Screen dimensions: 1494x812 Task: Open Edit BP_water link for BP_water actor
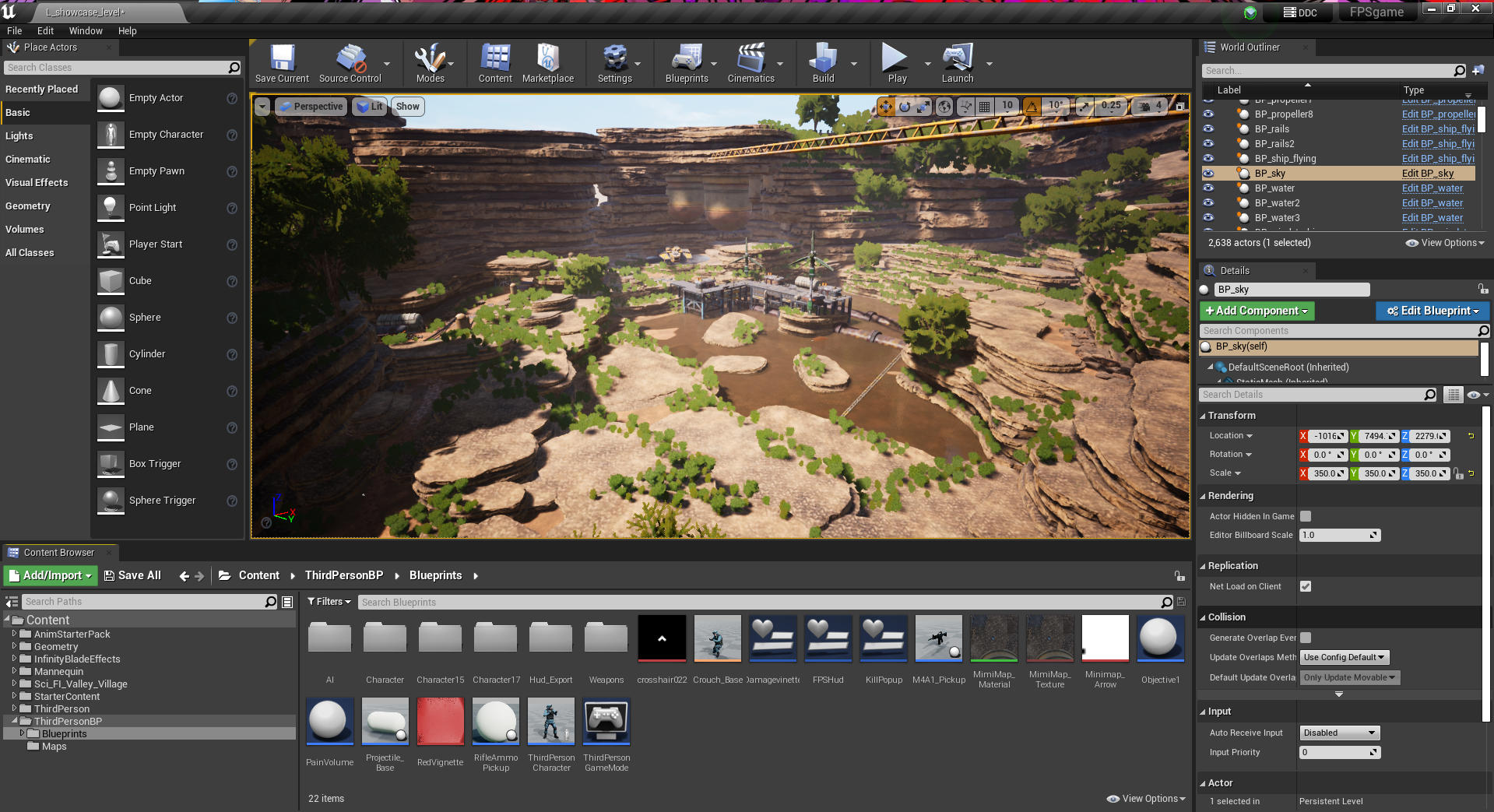(x=1431, y=188)
